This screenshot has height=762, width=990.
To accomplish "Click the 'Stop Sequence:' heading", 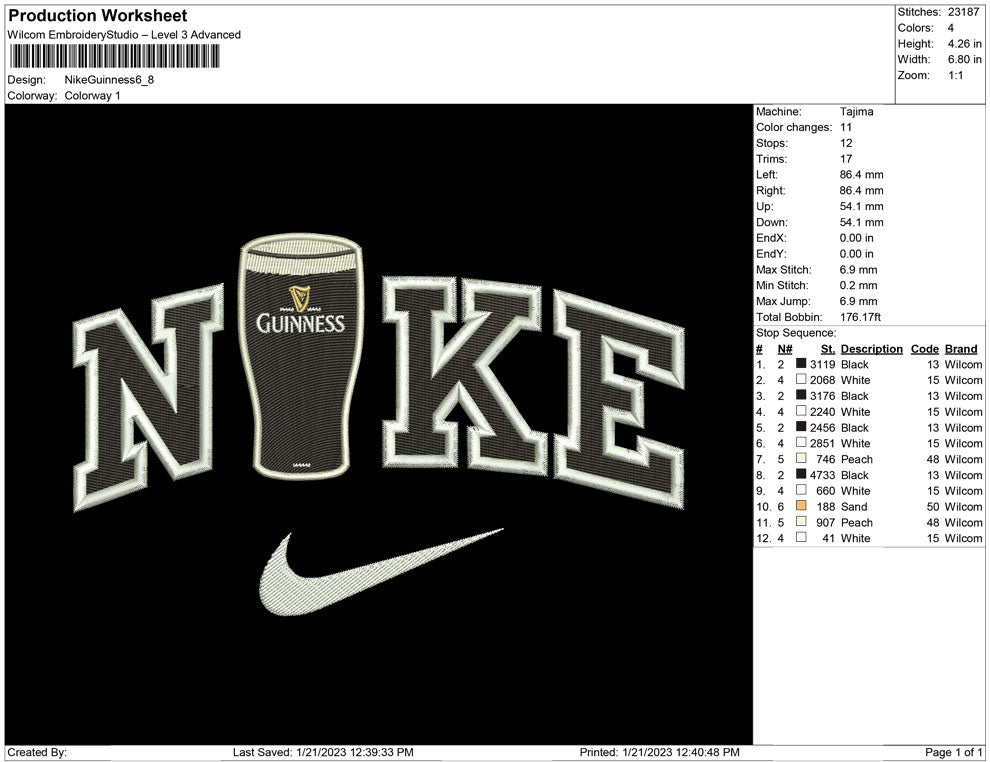I will pos(796,332).
